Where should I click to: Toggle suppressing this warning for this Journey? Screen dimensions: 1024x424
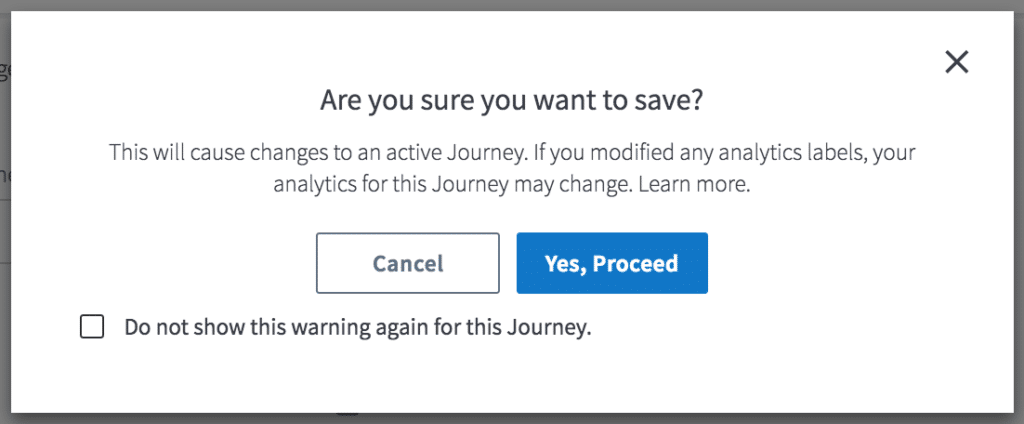[x=92, y=327]
